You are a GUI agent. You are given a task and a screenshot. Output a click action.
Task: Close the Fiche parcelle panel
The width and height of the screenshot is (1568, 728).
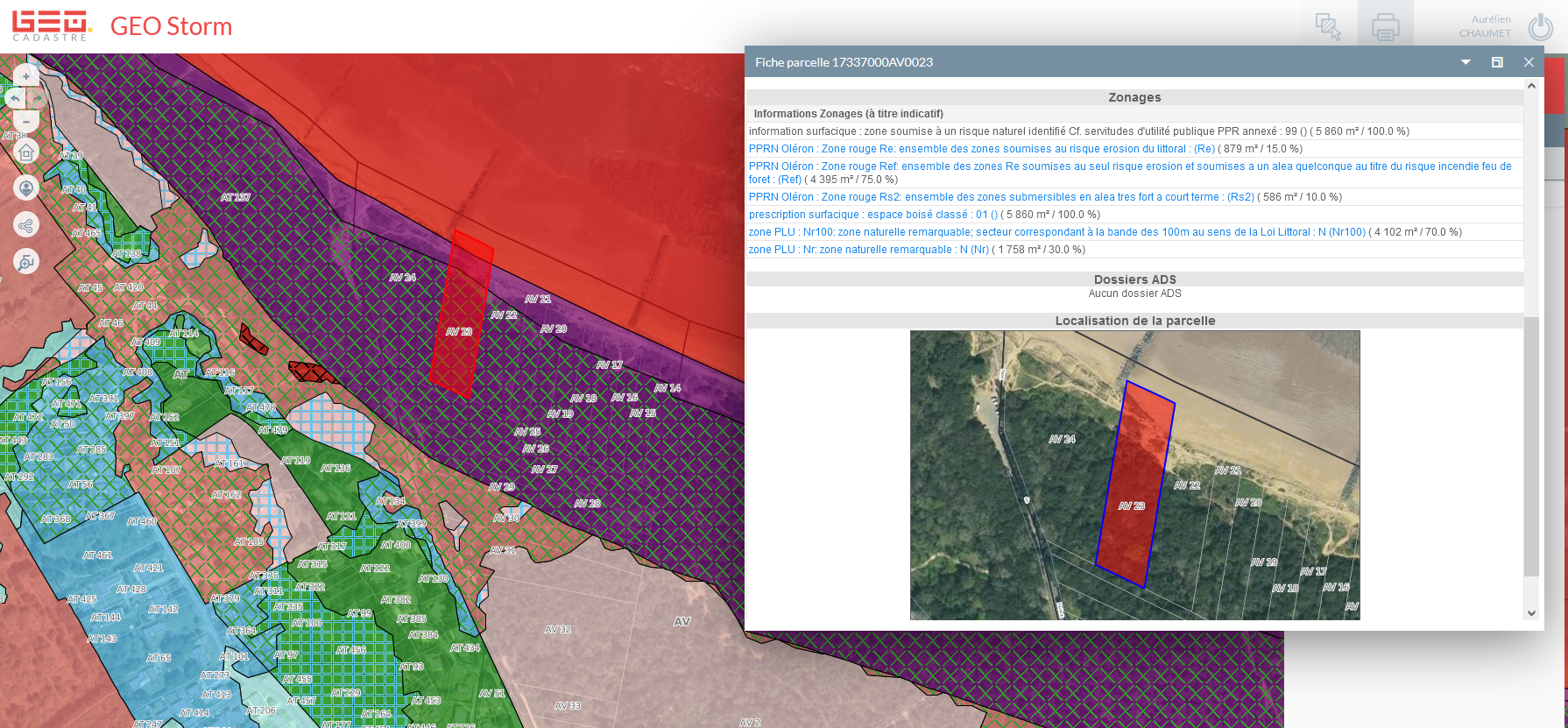coord(1529,62)
